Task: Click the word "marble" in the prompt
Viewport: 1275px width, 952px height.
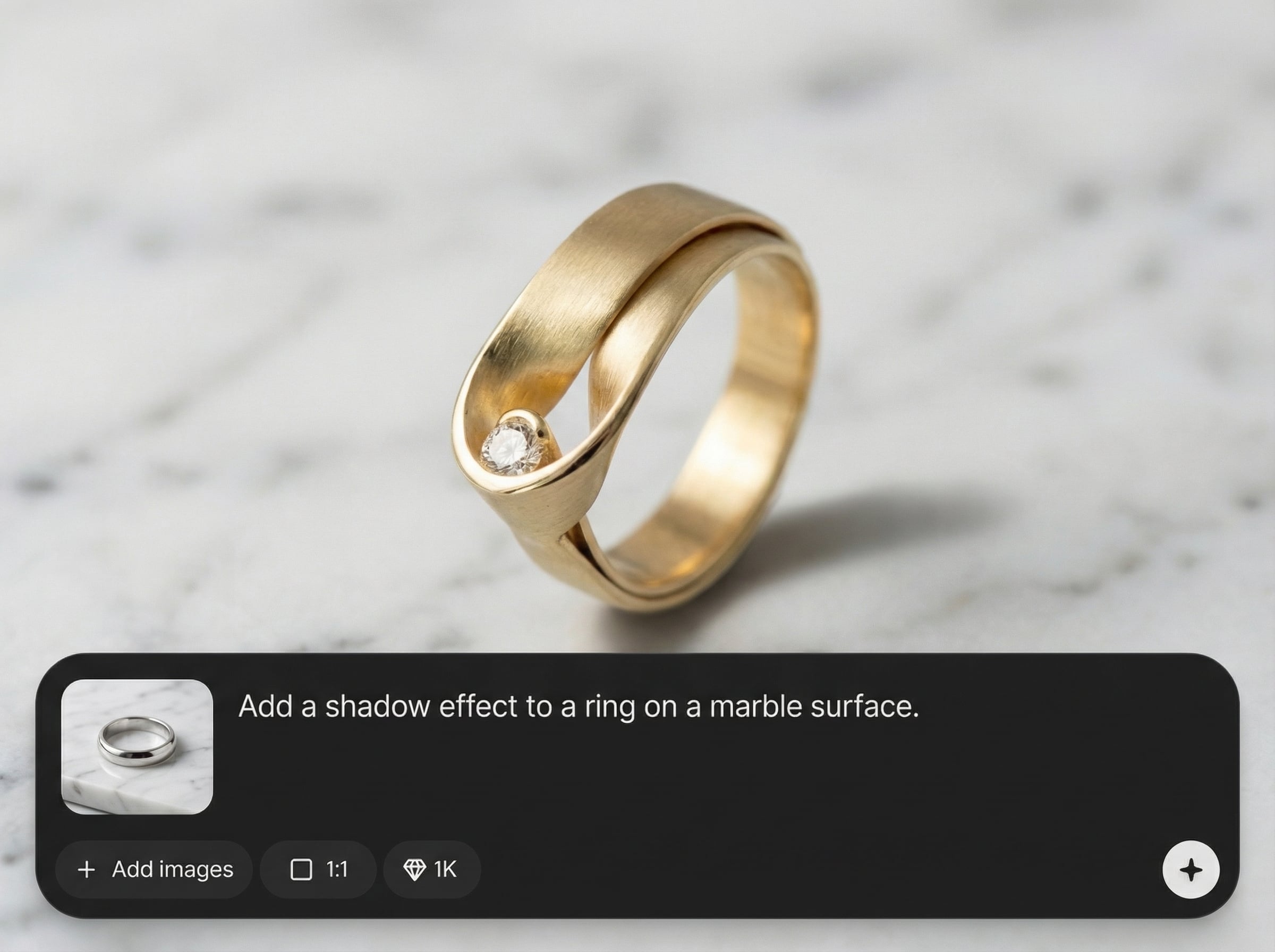Action: point(756,706)
